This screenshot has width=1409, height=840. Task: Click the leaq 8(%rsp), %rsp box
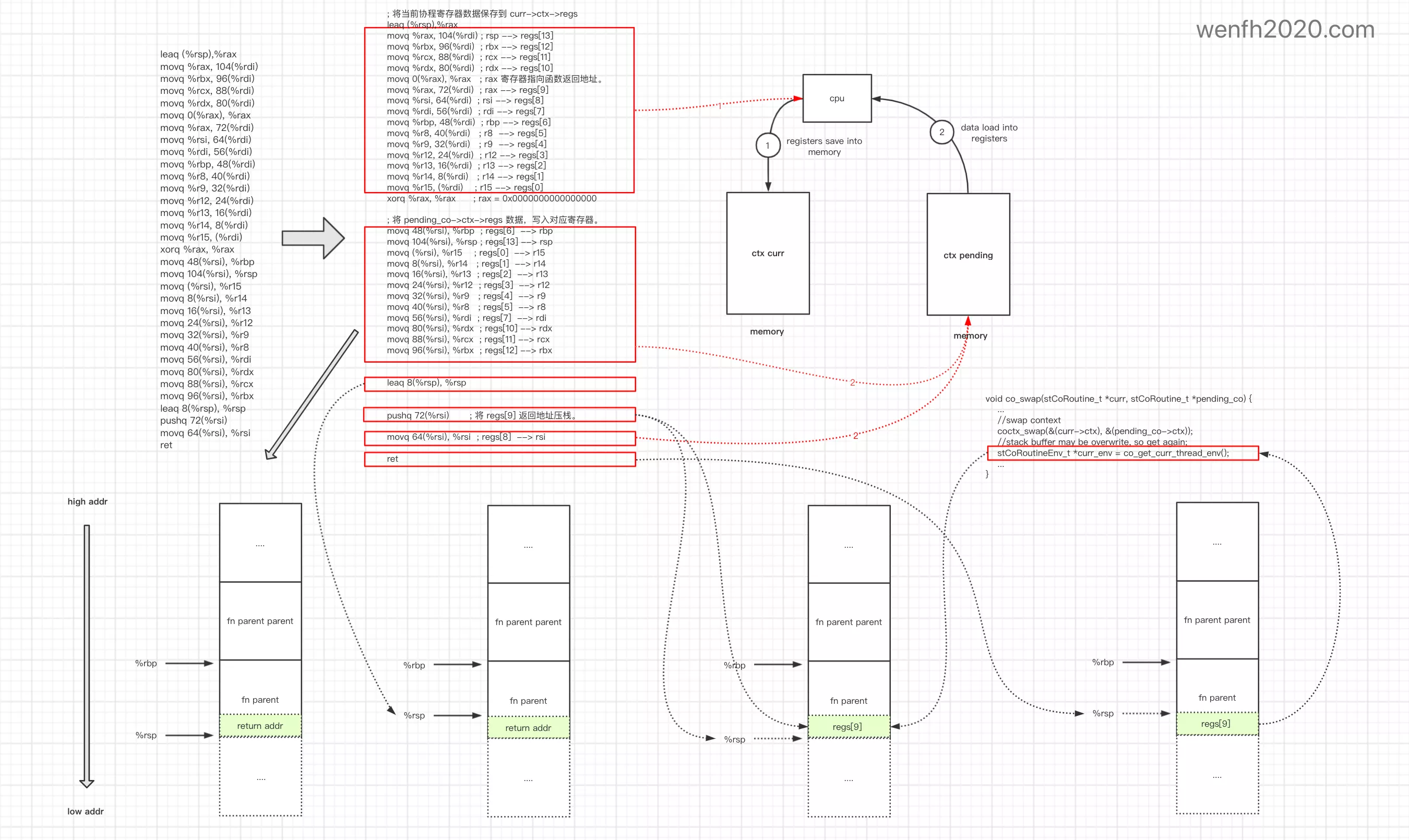tap(499, 383)
